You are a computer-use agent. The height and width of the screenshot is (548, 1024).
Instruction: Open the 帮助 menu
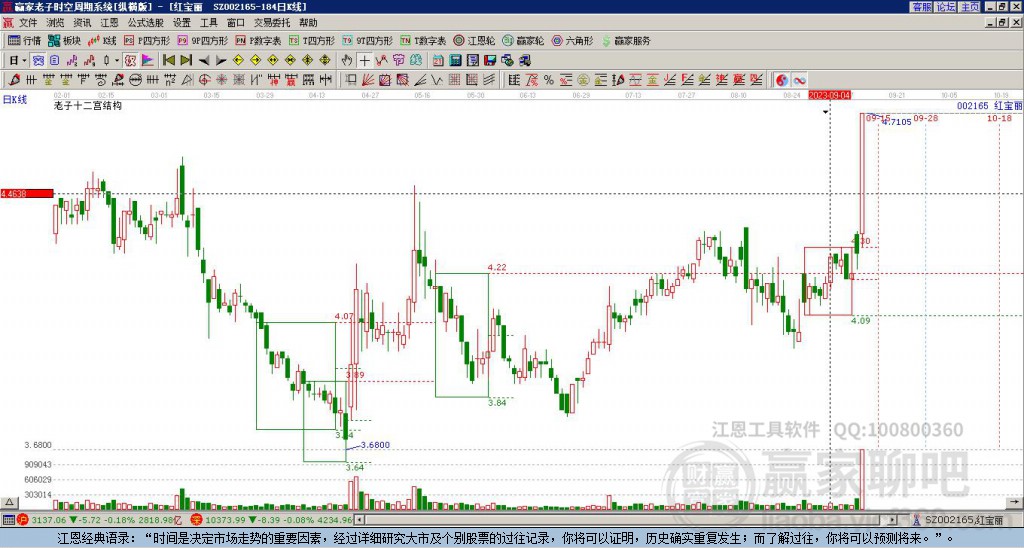[308, 23]
